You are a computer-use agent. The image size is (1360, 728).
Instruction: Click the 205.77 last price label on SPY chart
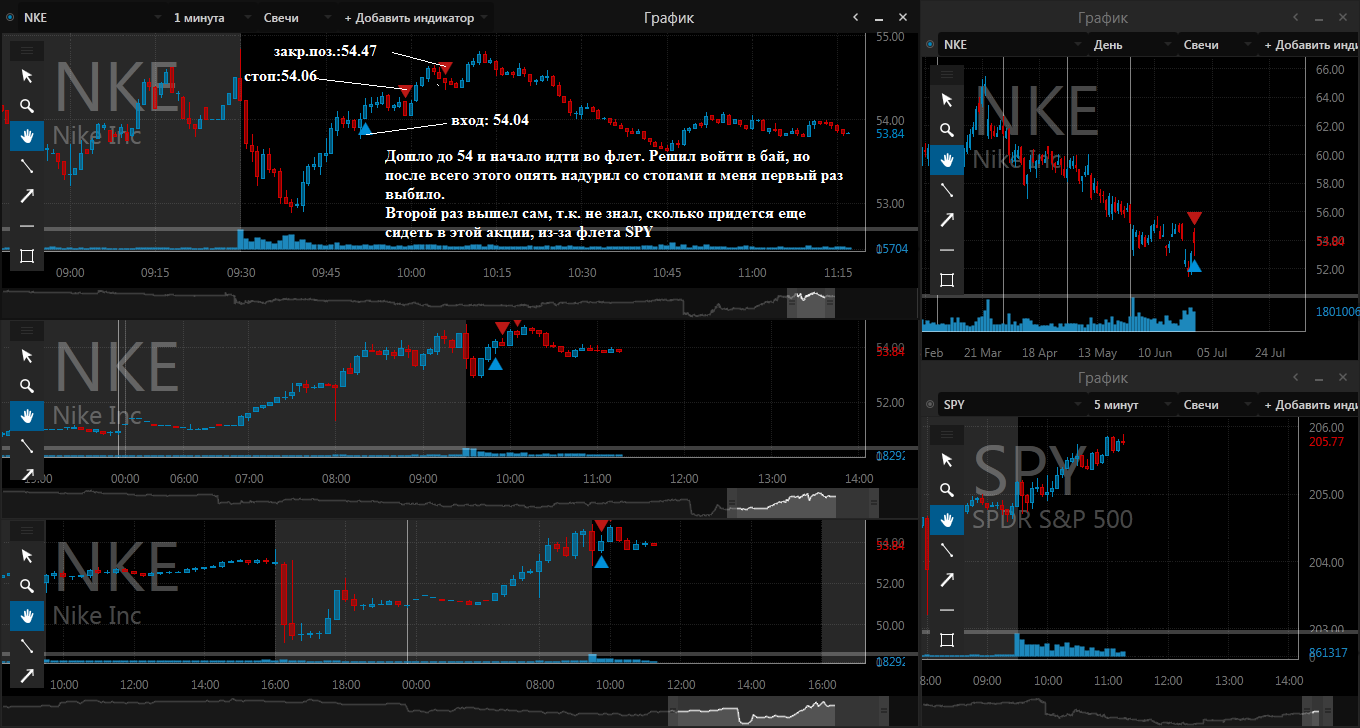(x=1325, y=442)
